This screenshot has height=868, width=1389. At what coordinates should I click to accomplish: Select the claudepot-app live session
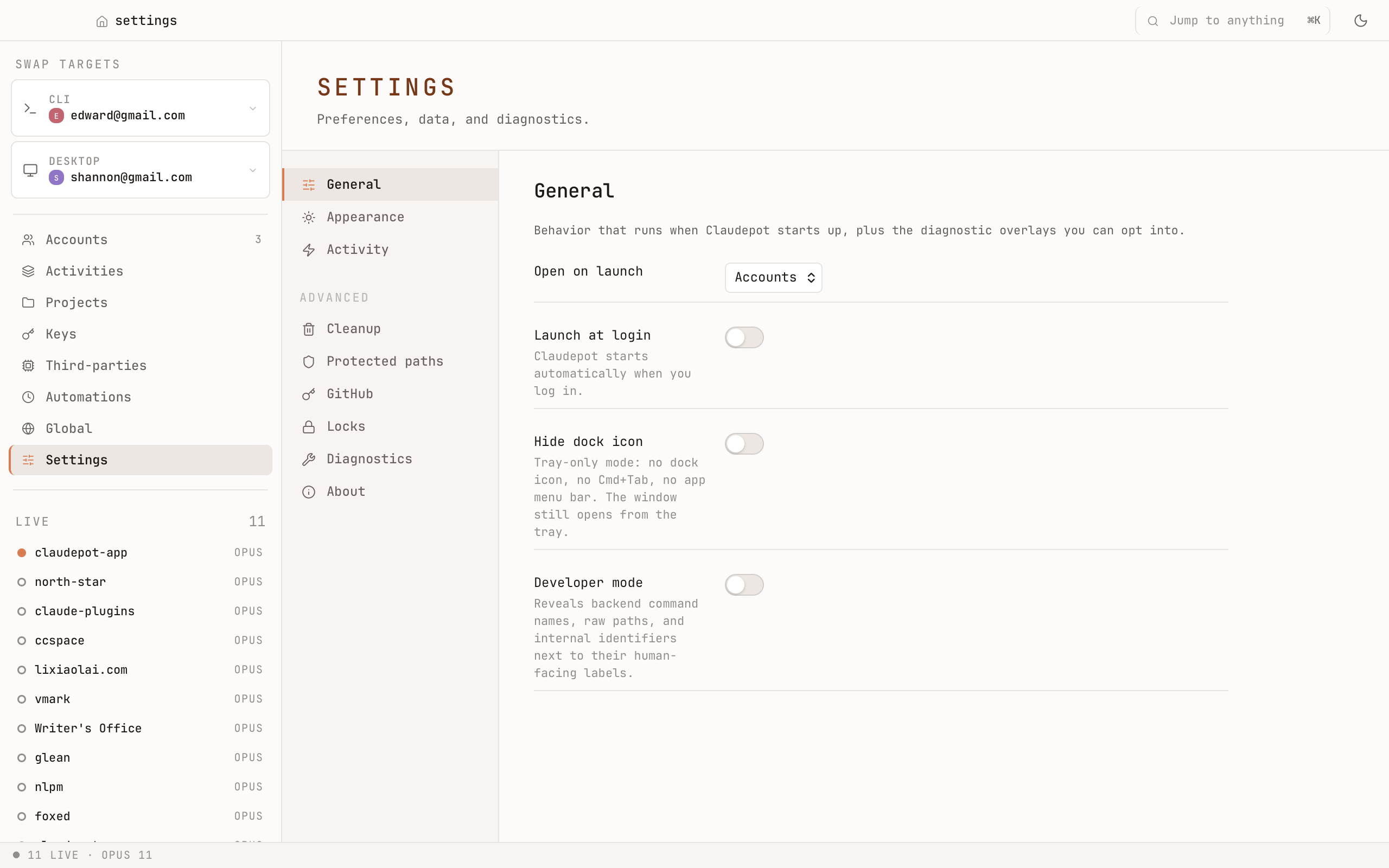[x=80, y=552]
